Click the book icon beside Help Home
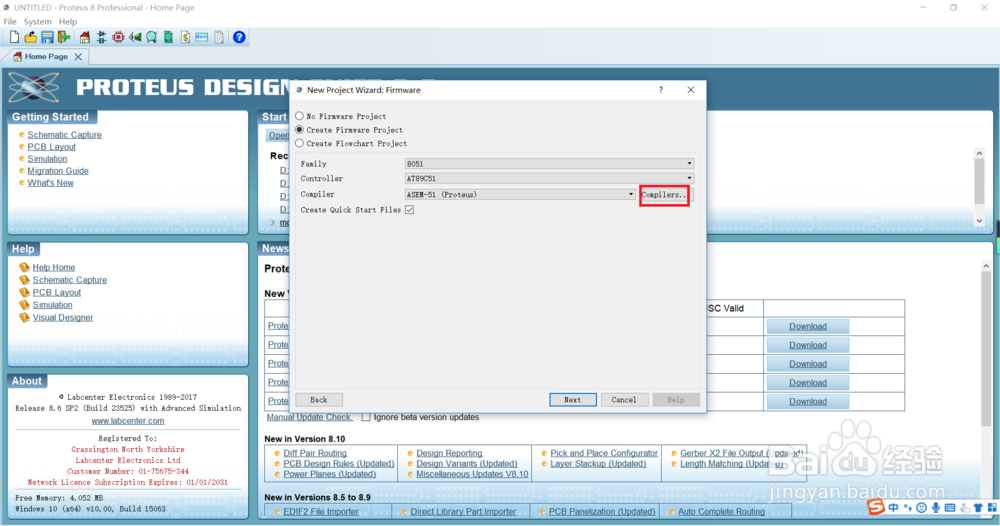The width and height of the screenshot is (1000, 526). pyautogui.click(x=24, y=267)
